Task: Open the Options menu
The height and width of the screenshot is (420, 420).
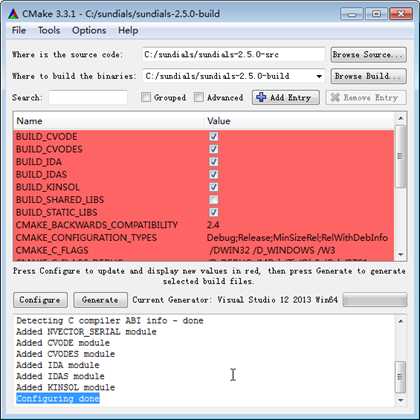Action: tap(89, 30)
